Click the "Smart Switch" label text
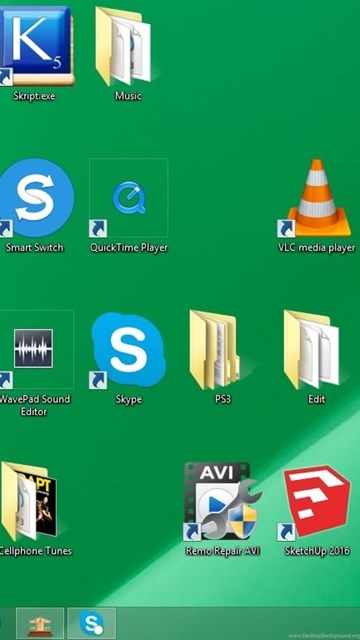This screenshot has width=360, height=640. tap(34, 248)
